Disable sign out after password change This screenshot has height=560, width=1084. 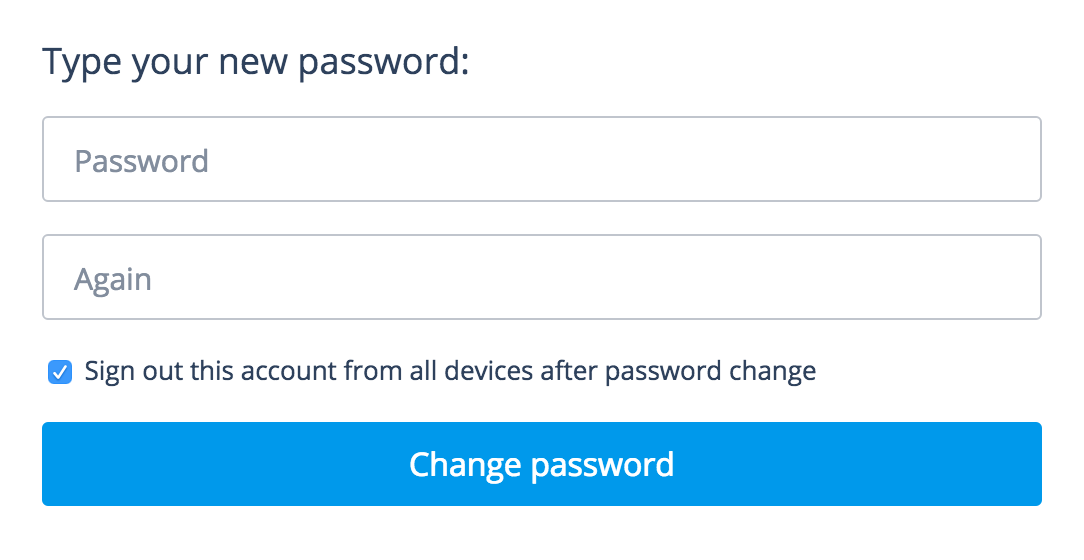(61, 373)
